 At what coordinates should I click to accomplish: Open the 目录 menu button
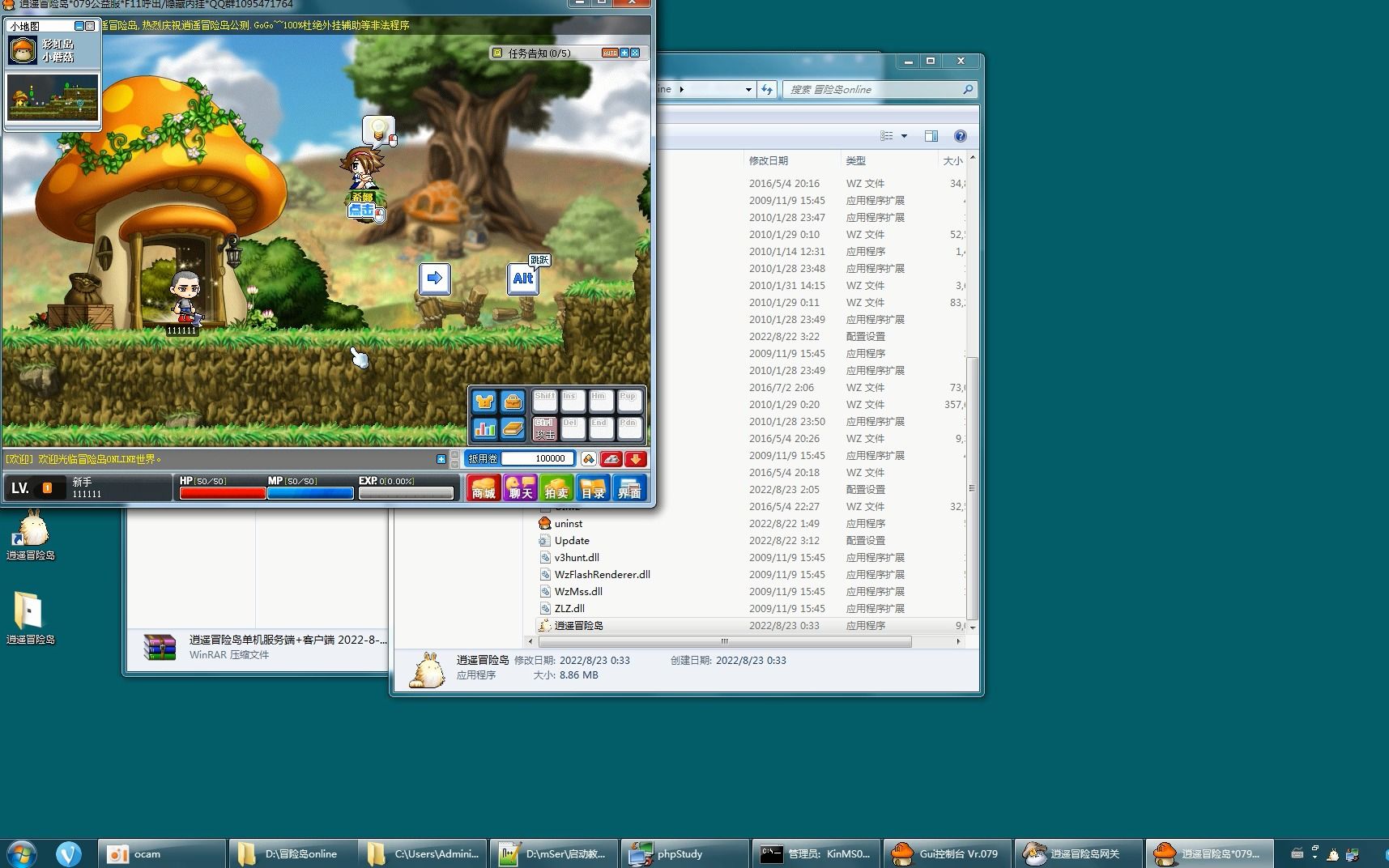coord(593,488)
